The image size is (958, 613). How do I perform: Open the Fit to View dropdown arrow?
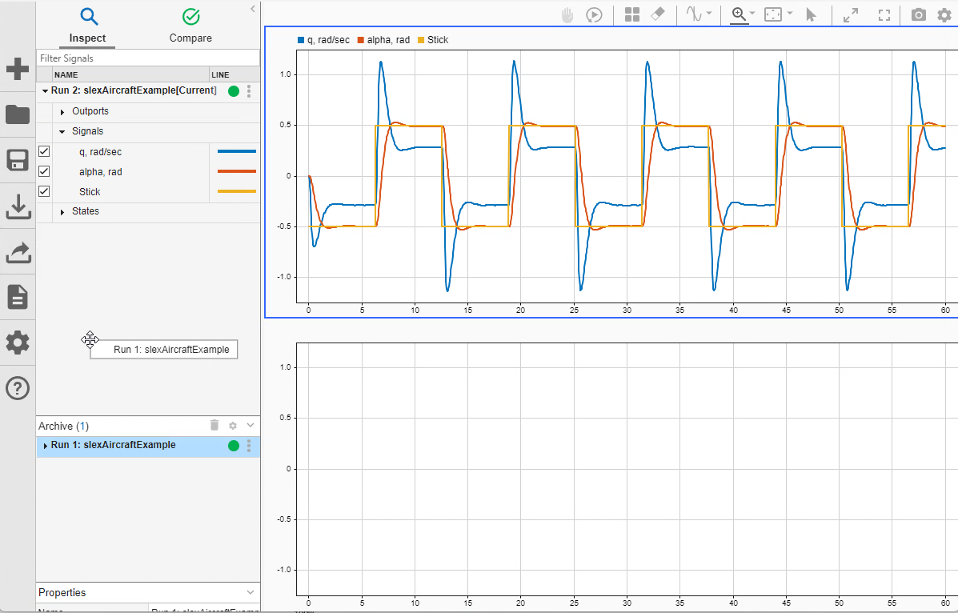(790, 13)
